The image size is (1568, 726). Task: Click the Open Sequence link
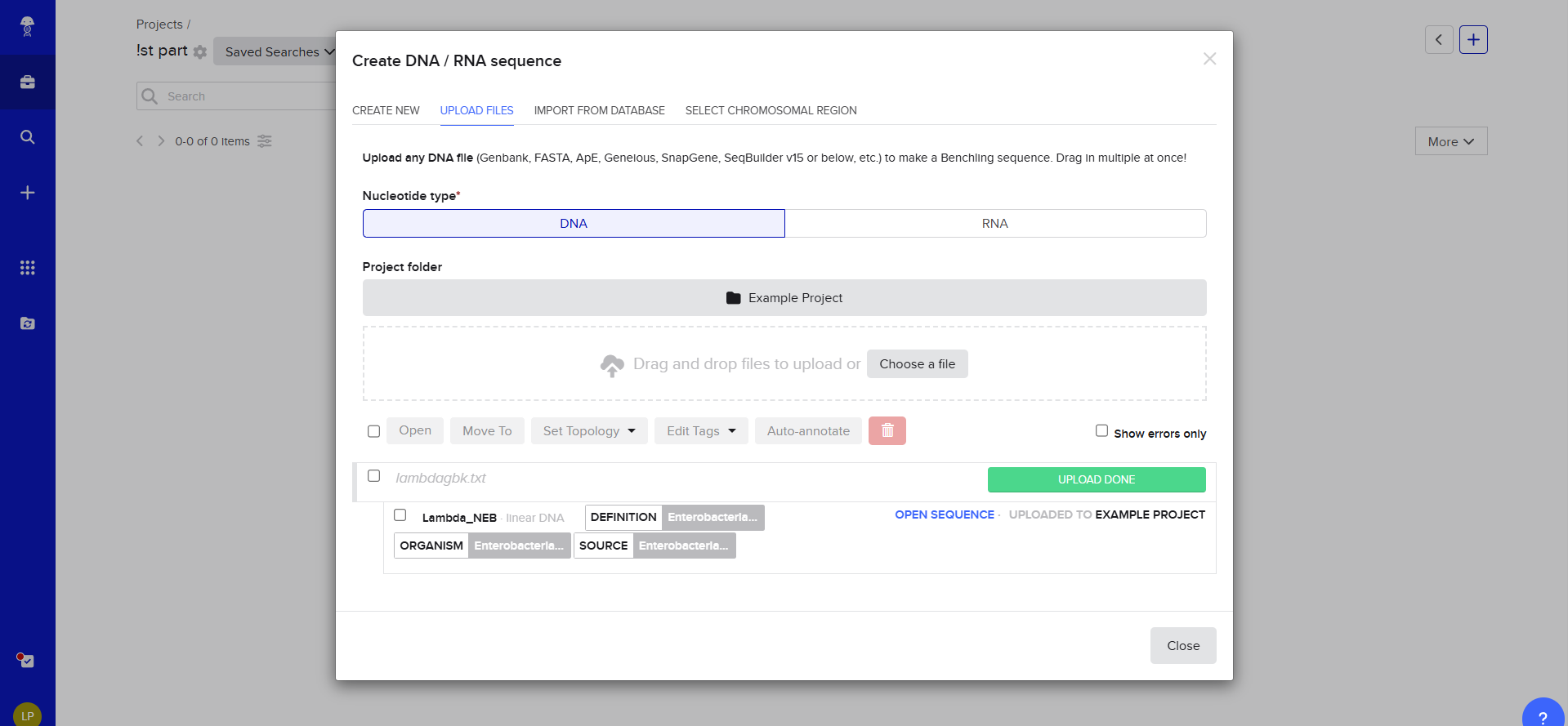944,514
